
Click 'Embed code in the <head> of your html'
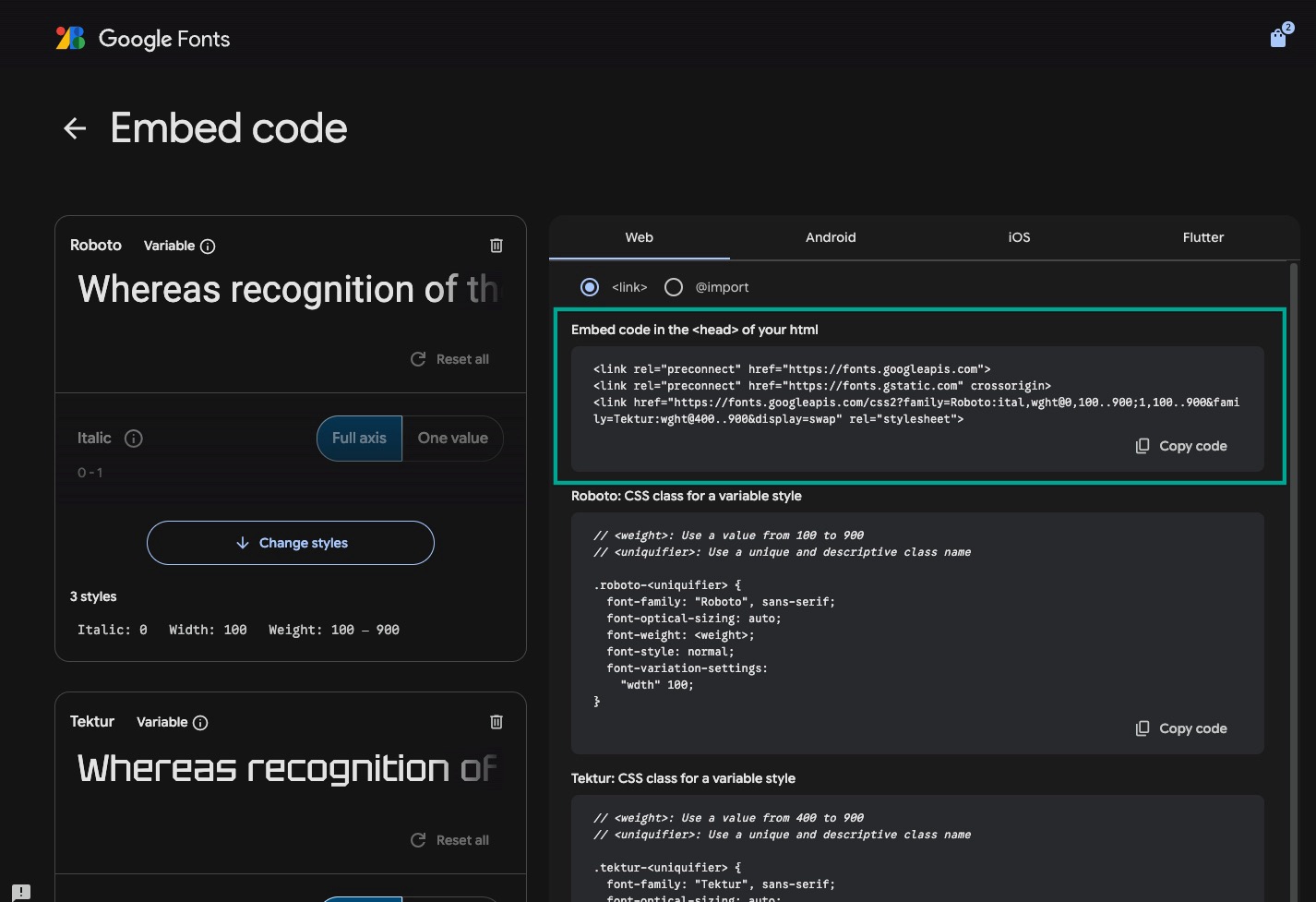click(695, 330)
